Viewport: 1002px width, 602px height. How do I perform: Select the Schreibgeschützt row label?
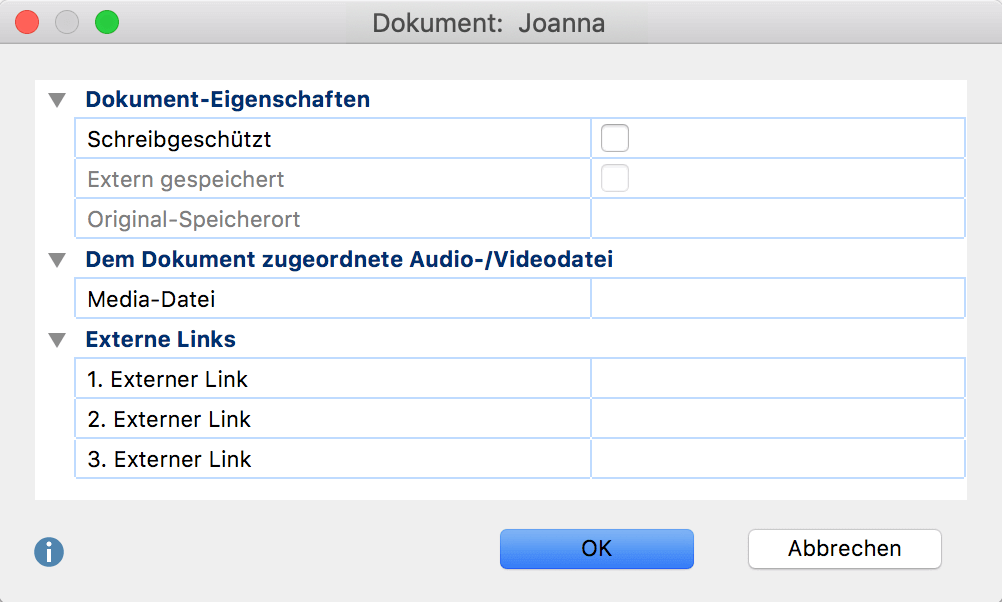pos(179,139)
